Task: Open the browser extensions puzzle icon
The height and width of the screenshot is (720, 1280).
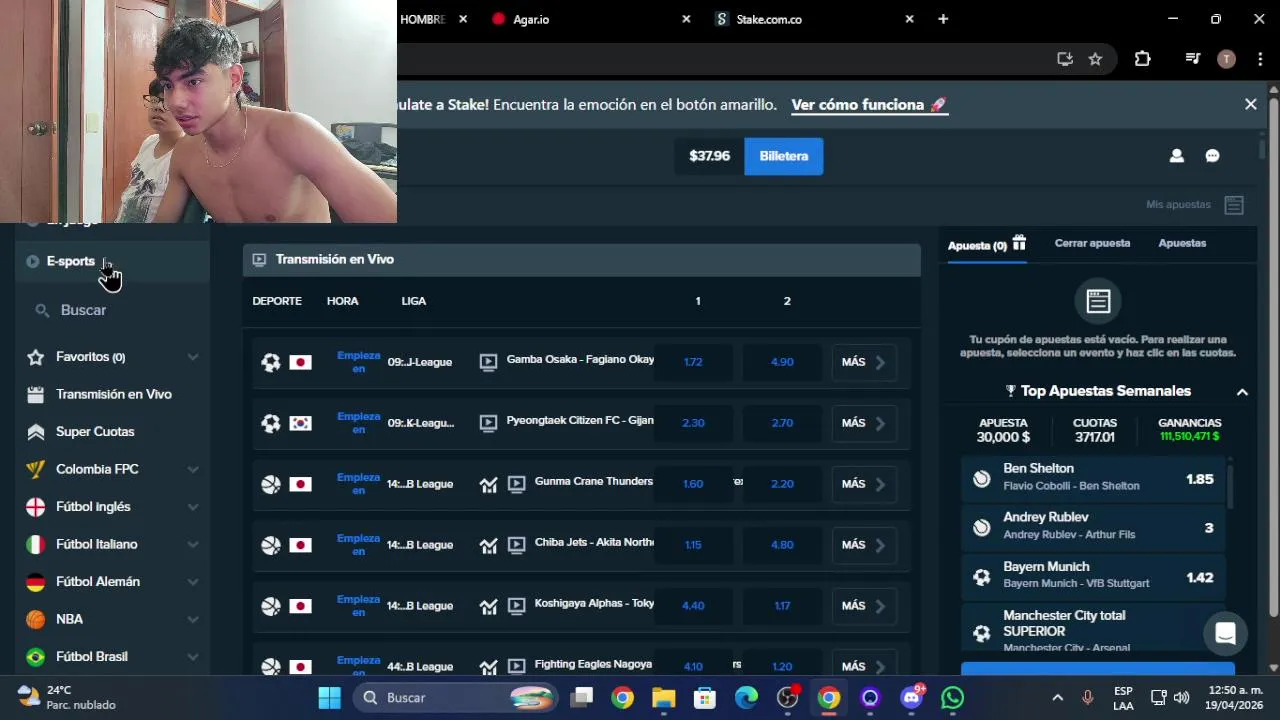Action: (1142, 59)
